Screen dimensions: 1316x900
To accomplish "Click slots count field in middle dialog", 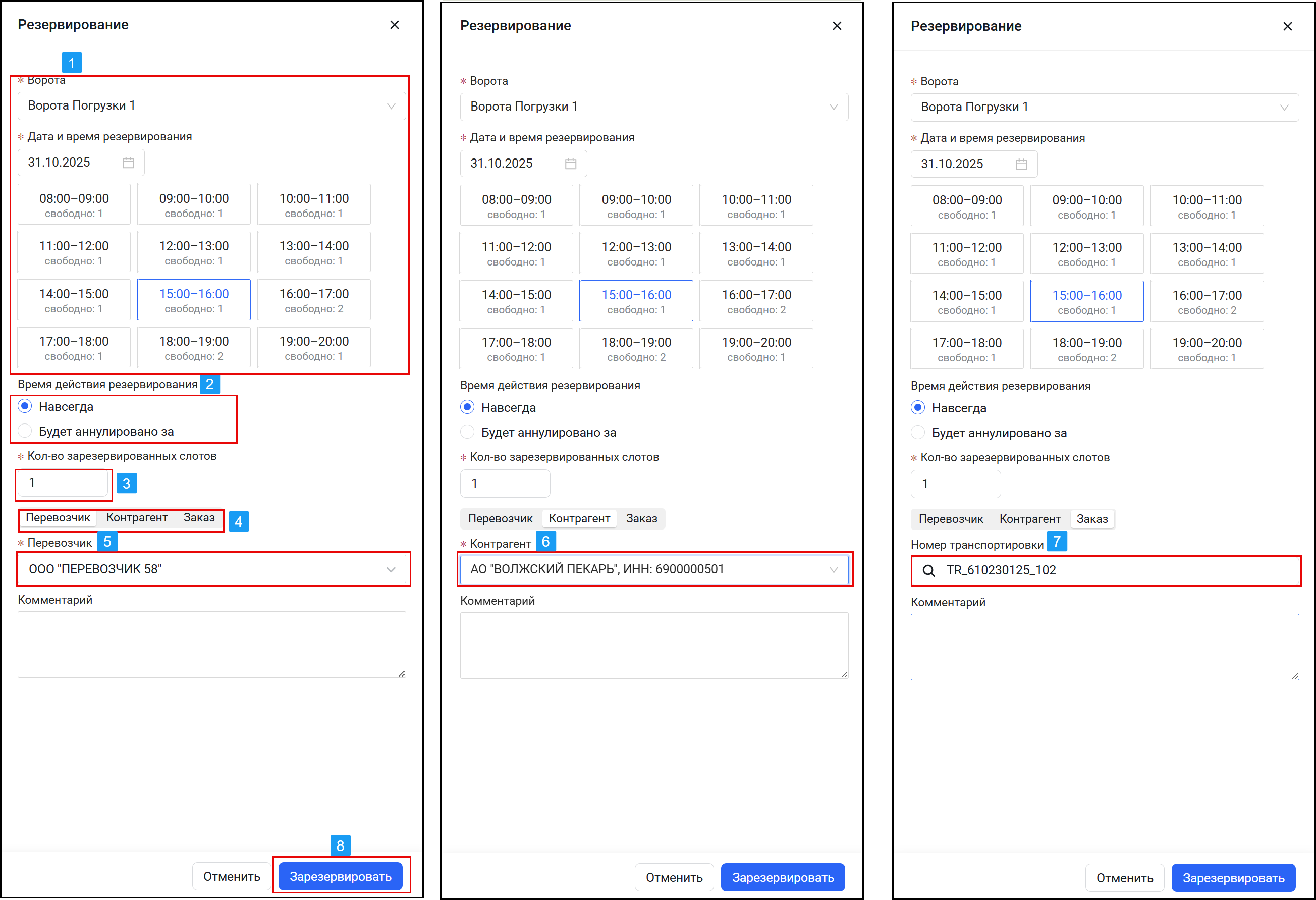I will pyautogui.click(x=505, y=483).
